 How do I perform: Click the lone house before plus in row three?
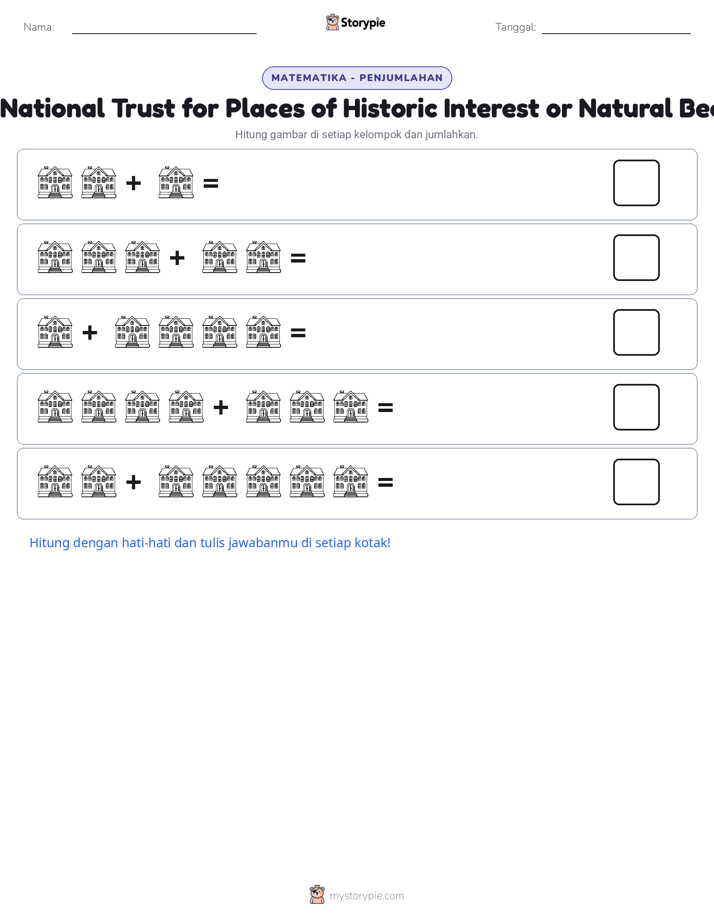(55, 332)
